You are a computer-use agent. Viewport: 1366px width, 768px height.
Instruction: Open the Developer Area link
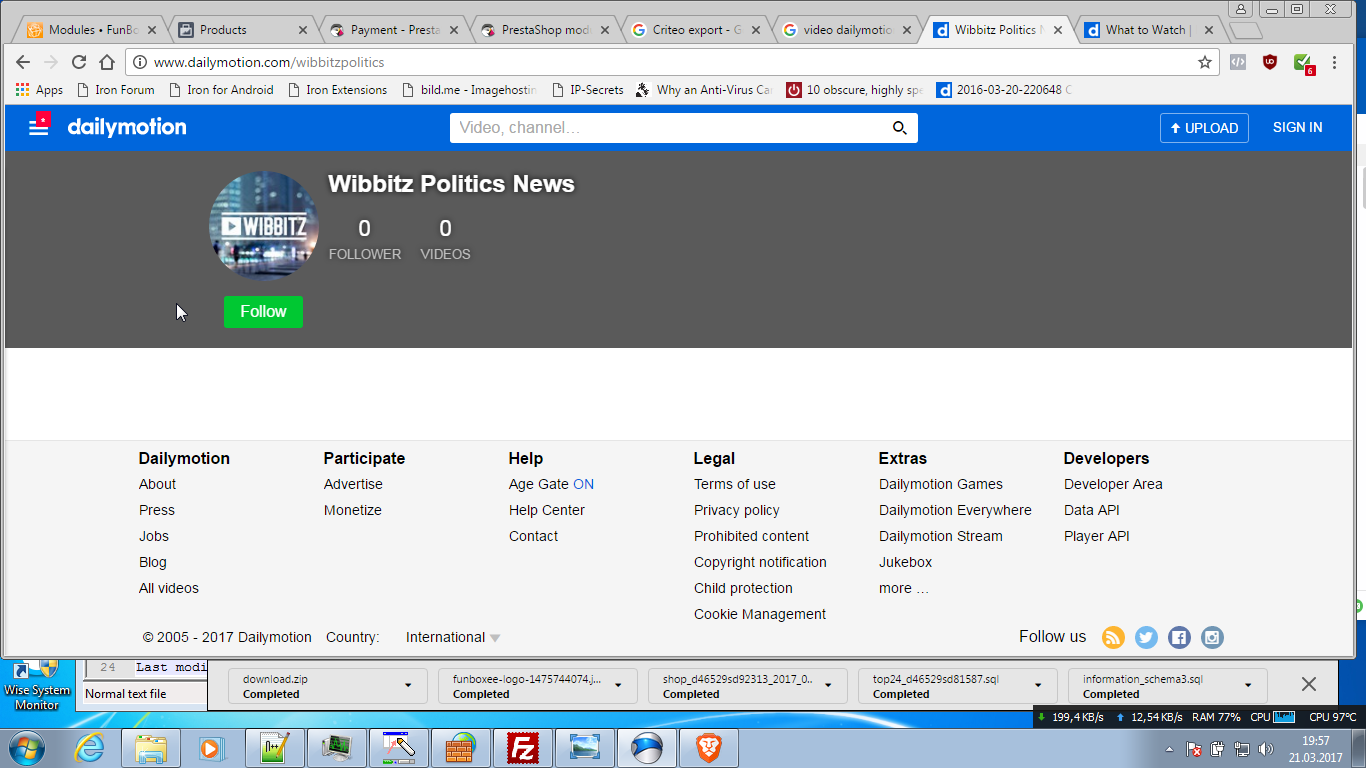coord(1113,484)
